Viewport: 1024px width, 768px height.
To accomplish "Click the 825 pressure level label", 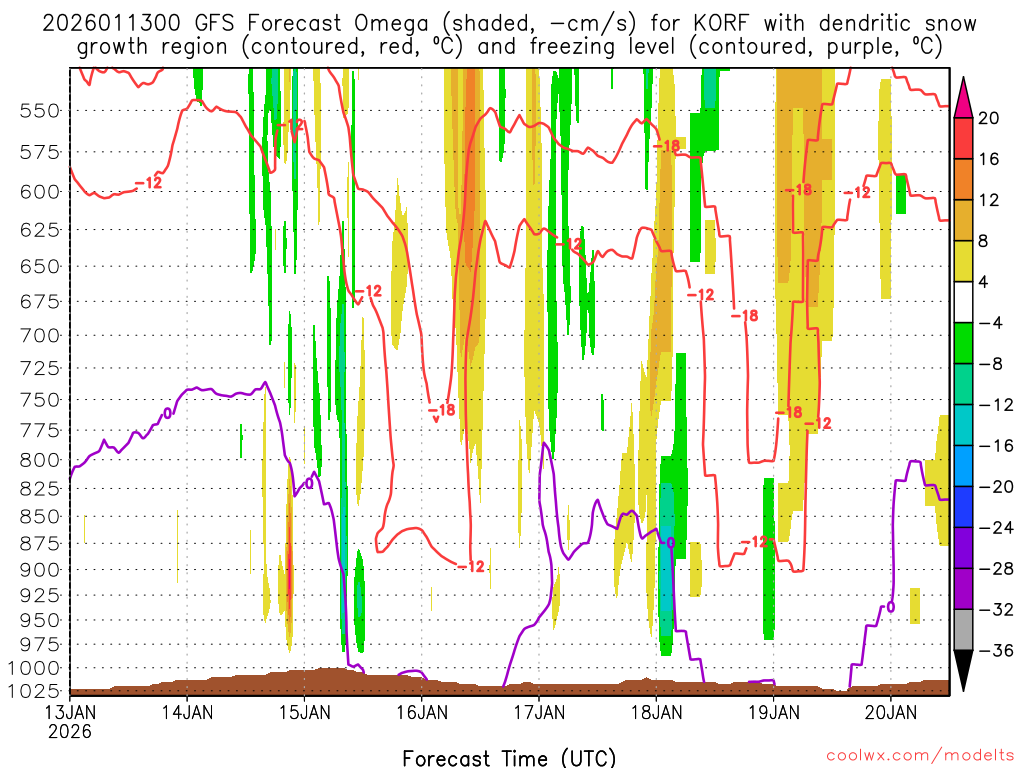I will (x=39, y=488).
